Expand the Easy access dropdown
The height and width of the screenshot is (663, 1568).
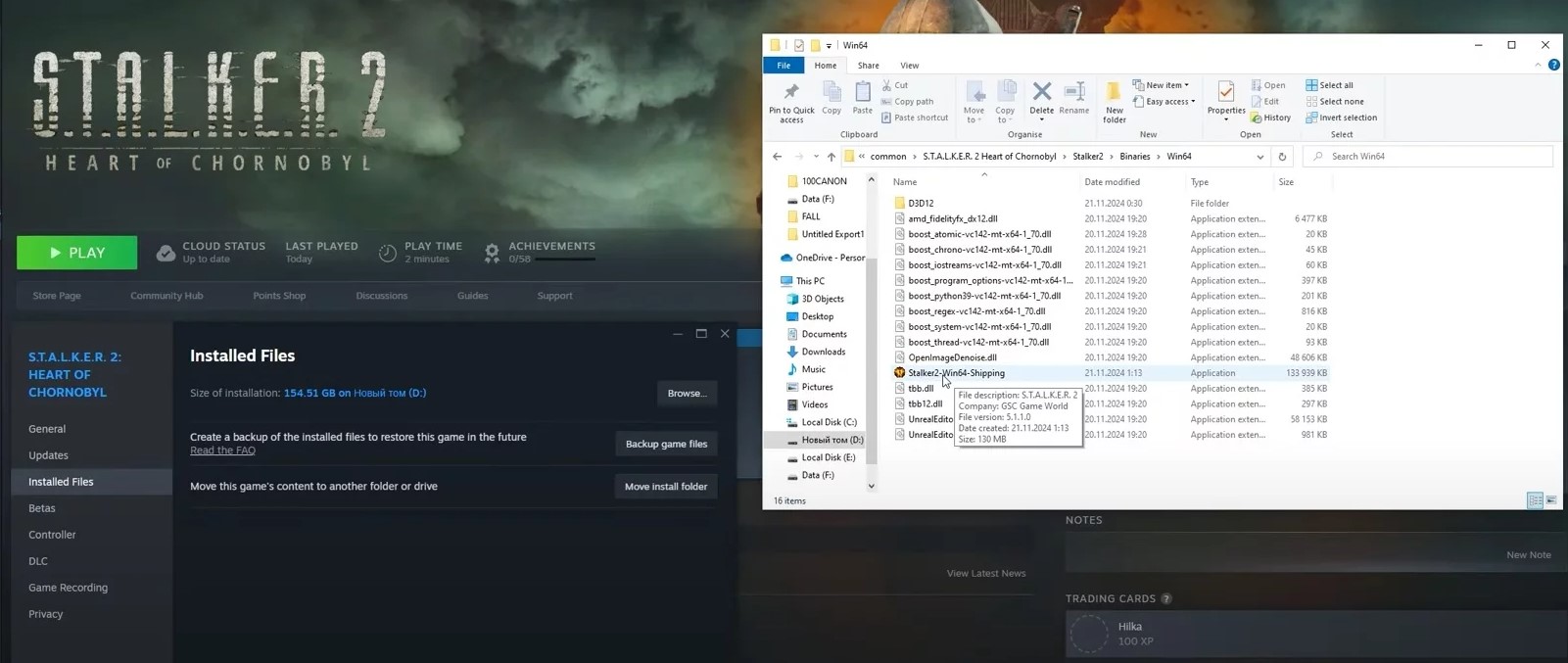click(x=1164, y=102)
